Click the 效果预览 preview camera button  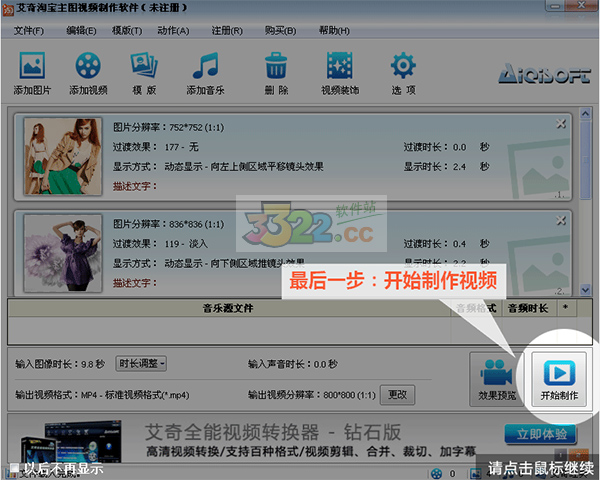pyautogui.click(x=497, y=379)
